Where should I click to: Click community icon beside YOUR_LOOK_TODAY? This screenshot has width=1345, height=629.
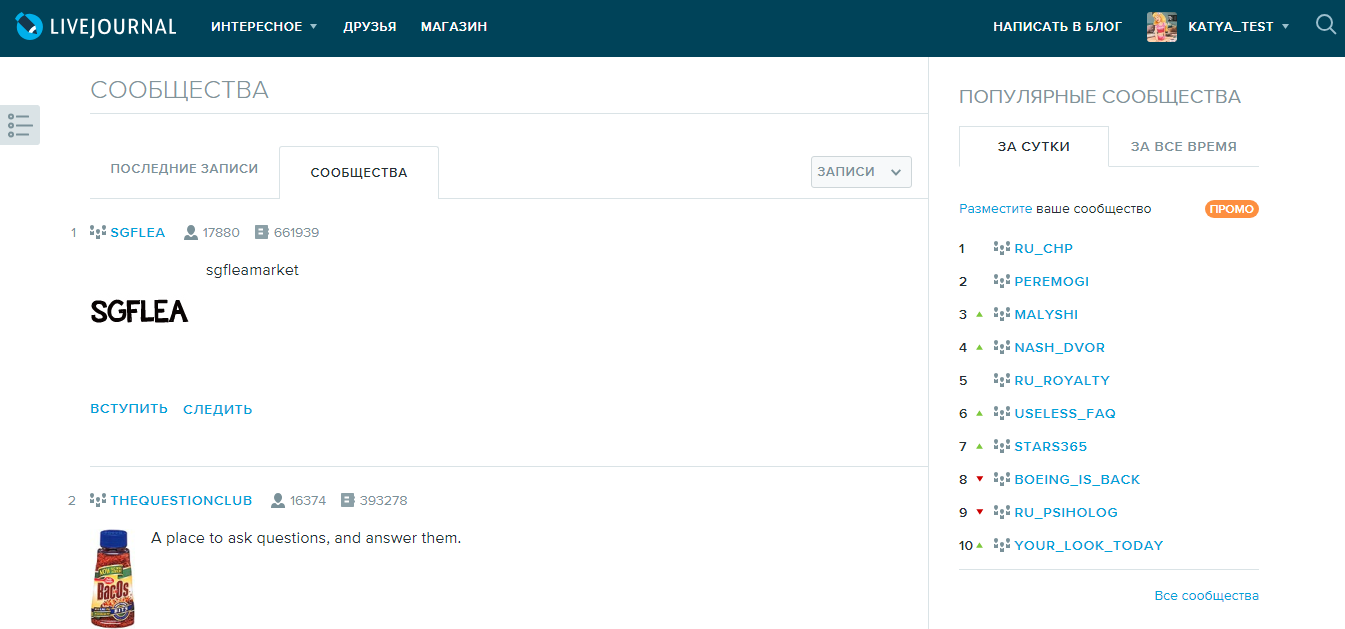coord(1002,545)
